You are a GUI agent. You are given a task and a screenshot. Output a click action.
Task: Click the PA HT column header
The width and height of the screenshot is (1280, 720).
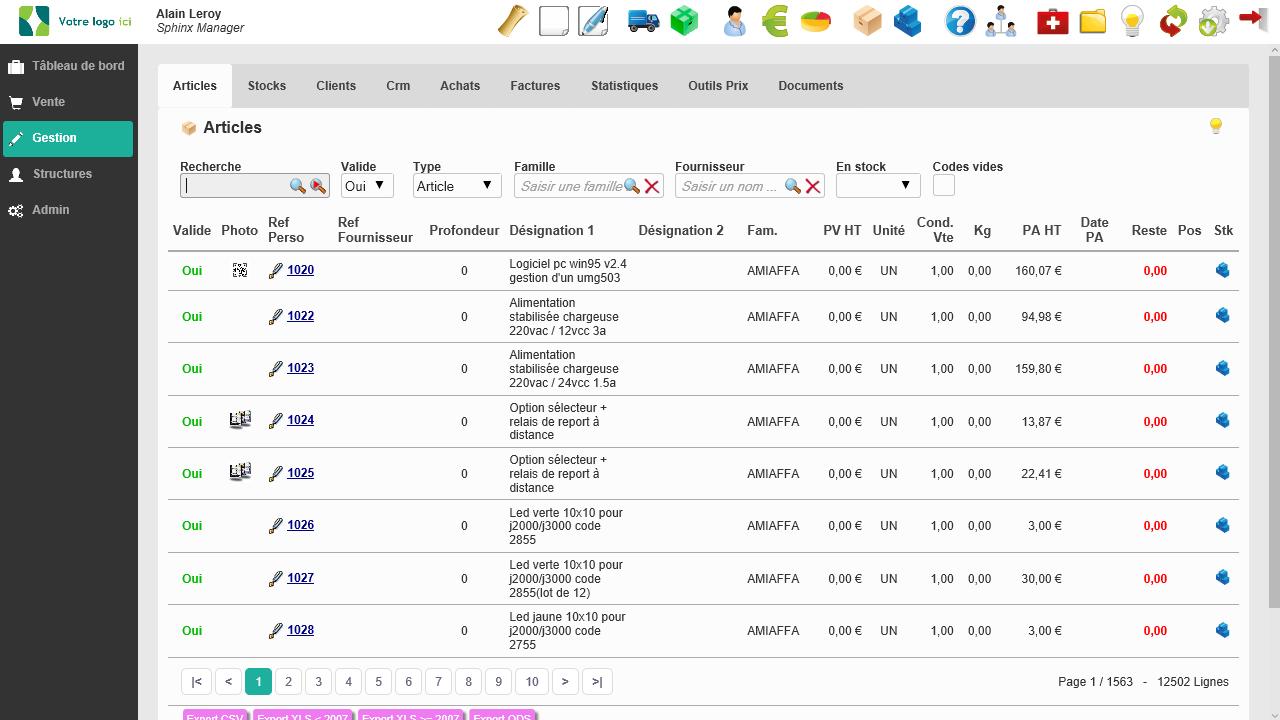point(1041,230)
